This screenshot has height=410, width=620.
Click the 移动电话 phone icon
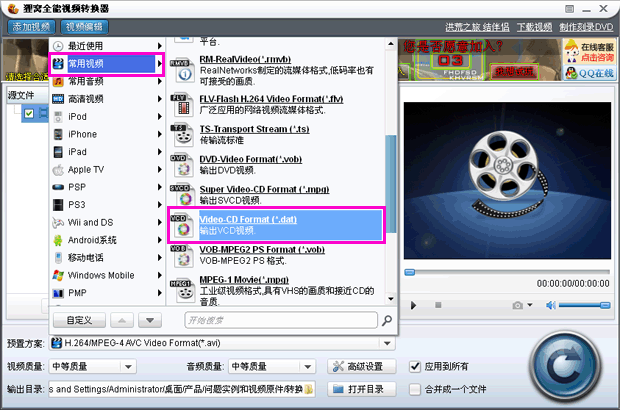pos(58,258)
